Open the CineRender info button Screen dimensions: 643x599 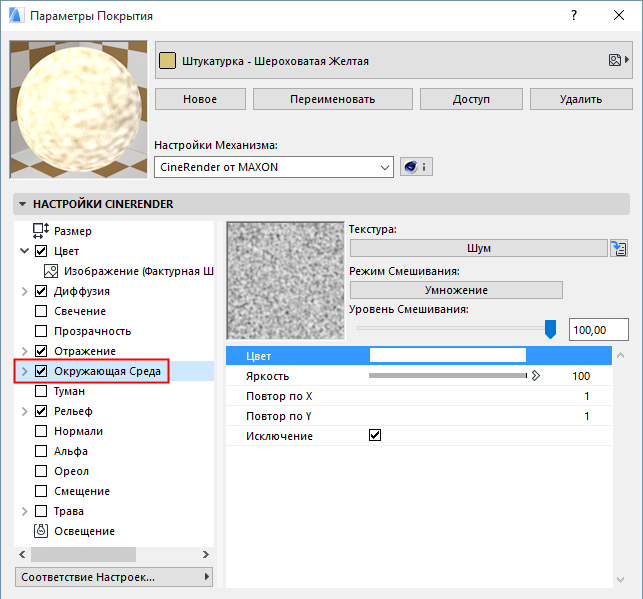pyautogui.click(x=416, y=167)
